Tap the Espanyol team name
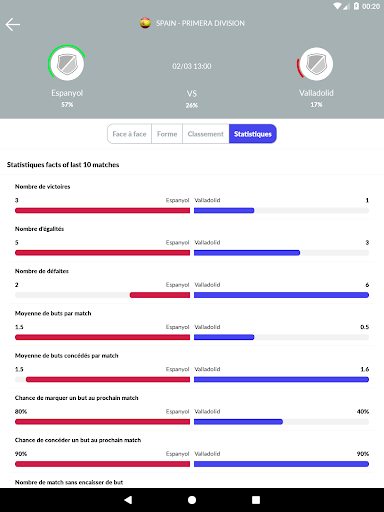Viewport: 384px width, 512px height. [67, 93]
